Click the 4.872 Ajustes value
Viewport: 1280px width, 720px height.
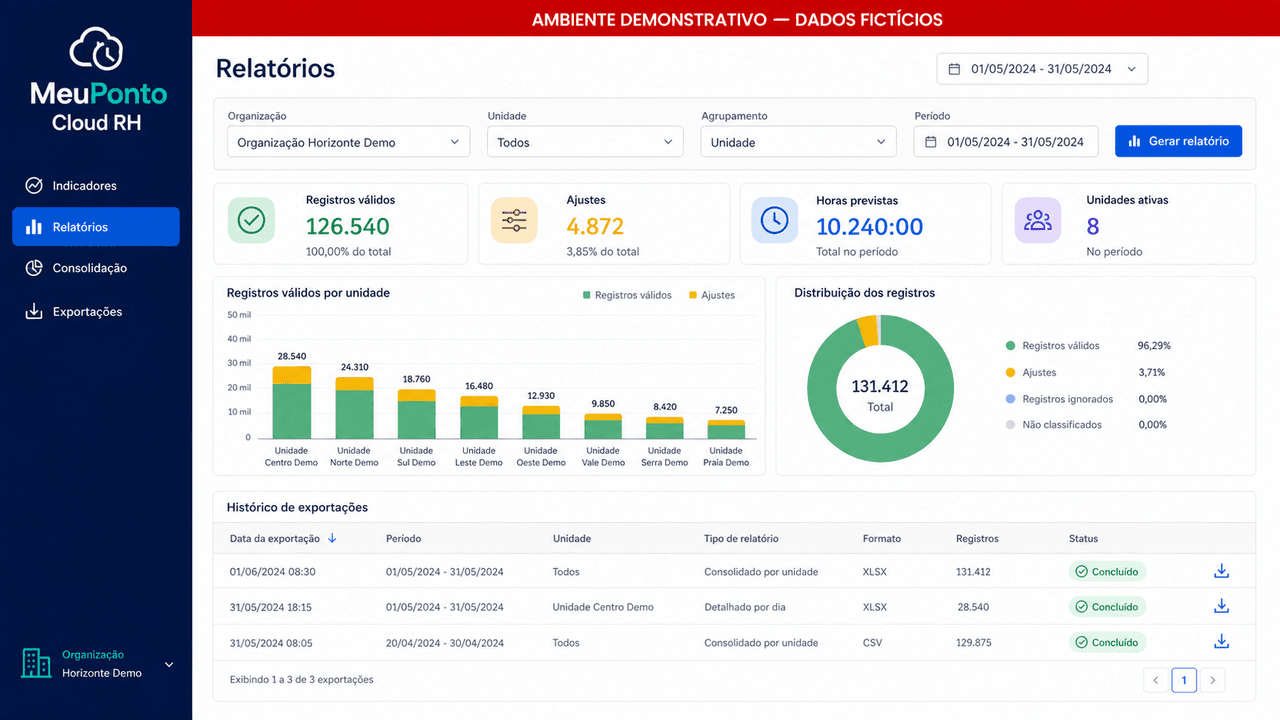(x=595, y=227)
